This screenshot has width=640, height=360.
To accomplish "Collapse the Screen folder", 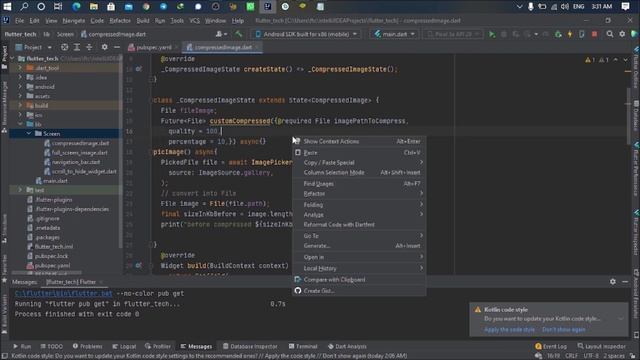I will pos(29,133).
